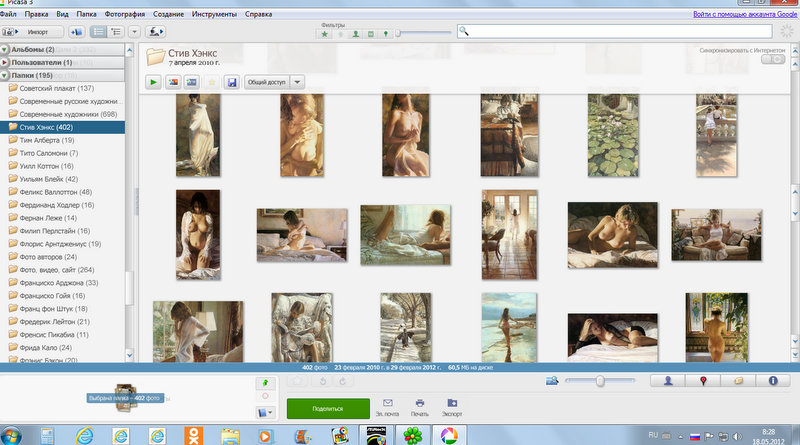Clear the photo tray with red circle

click(265, 396)
